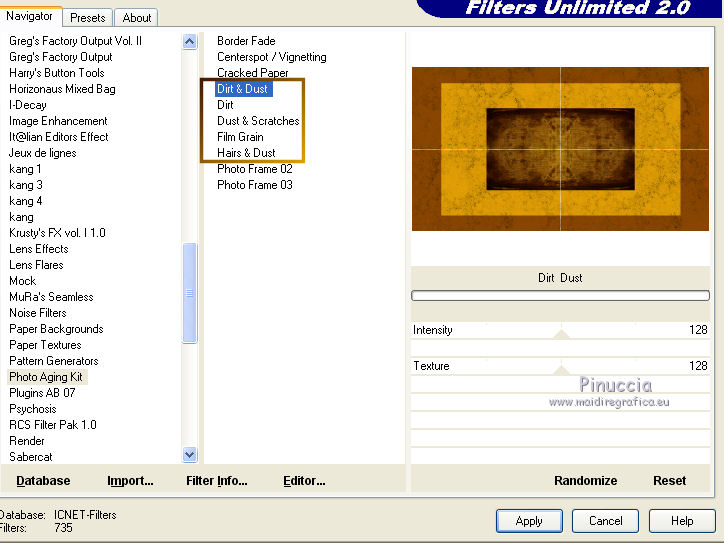The height and width of the screenshot is (543, 724).
Task: Open Filter Info...
Action: pos(217,481)
